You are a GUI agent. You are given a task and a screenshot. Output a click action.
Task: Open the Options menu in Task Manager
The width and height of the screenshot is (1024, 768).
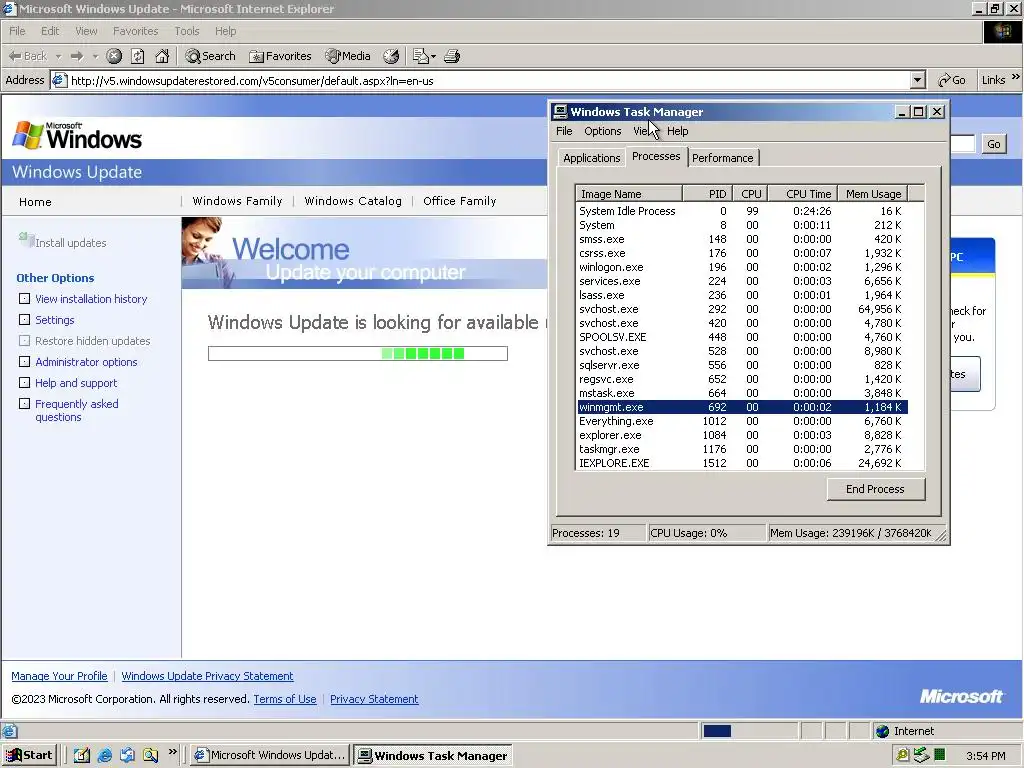tap(602, 131)
